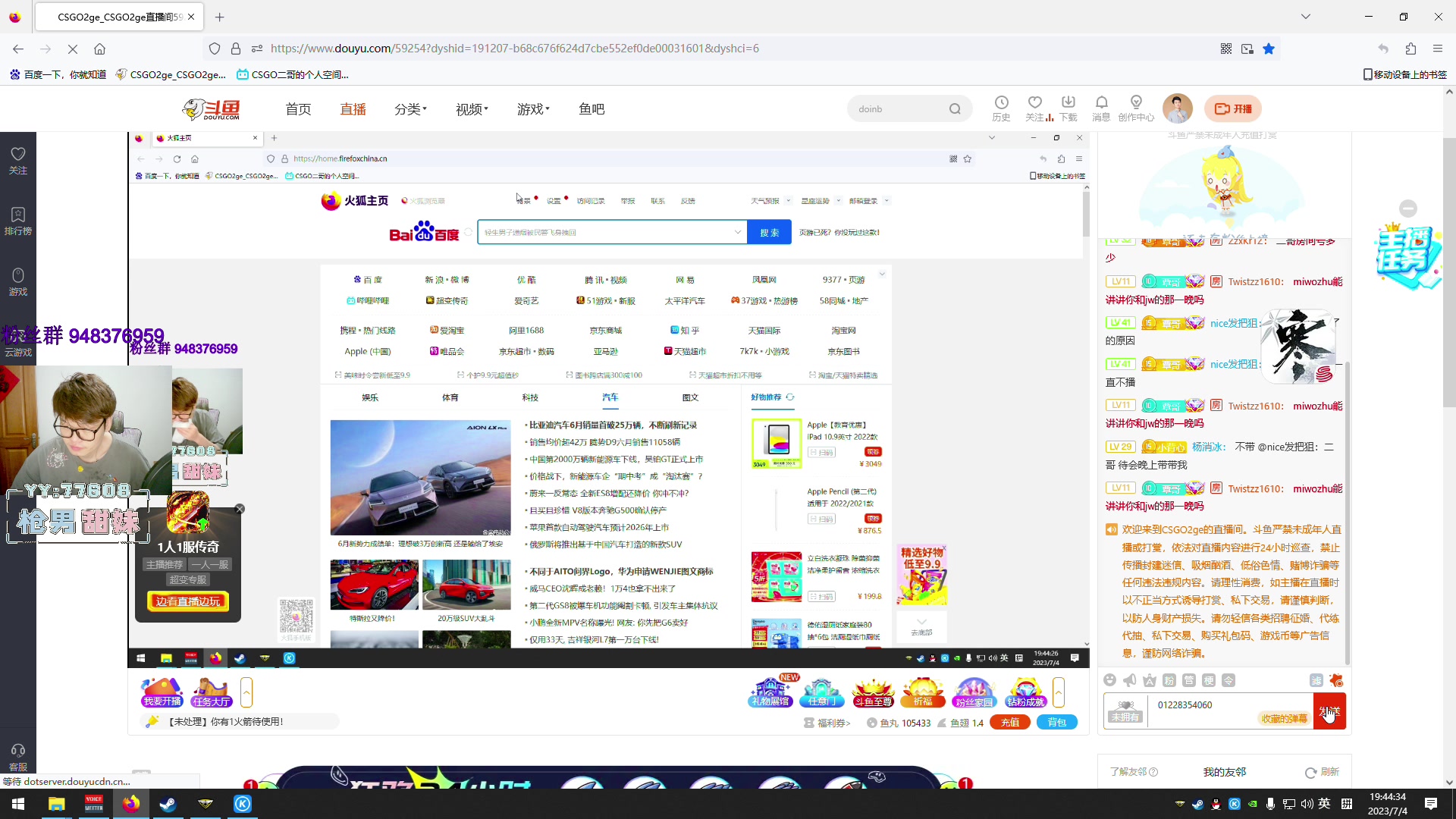Click the 我要开播 start streaming icon
This screenshot has width=1456, height=819.
coord(162,692)
